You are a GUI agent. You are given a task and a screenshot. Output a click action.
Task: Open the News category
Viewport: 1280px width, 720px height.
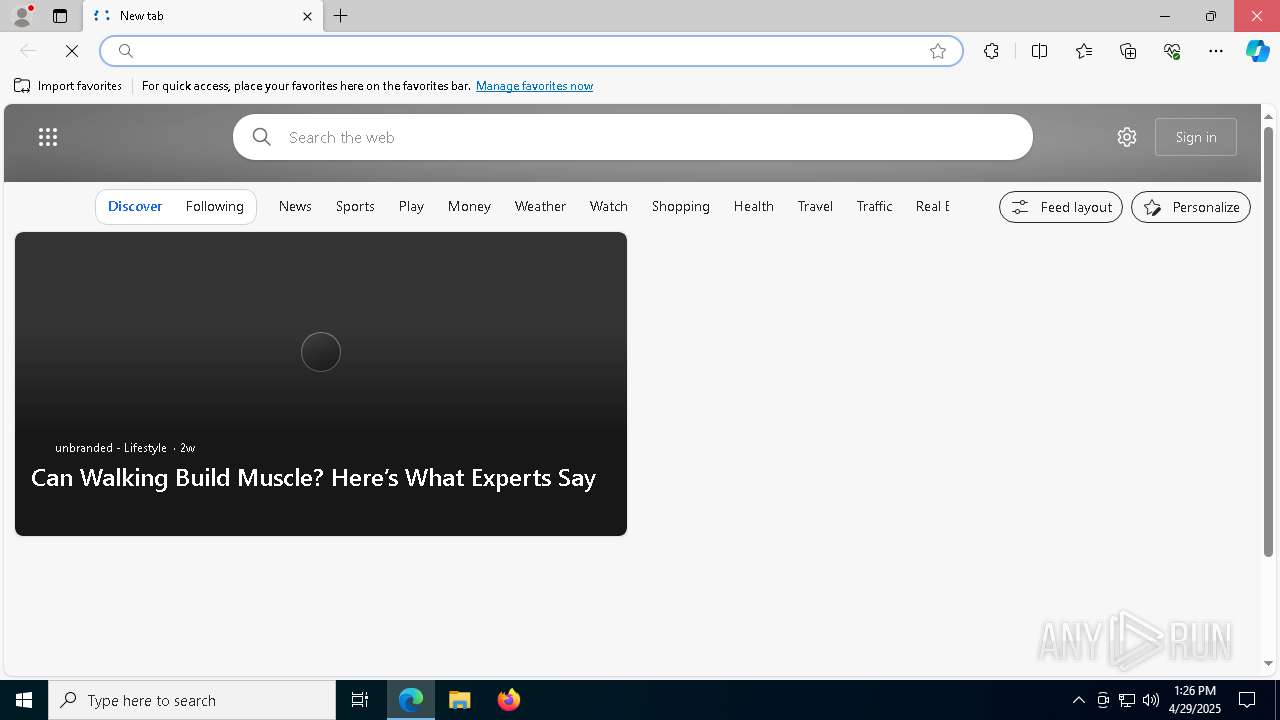[x=295, y=206]
